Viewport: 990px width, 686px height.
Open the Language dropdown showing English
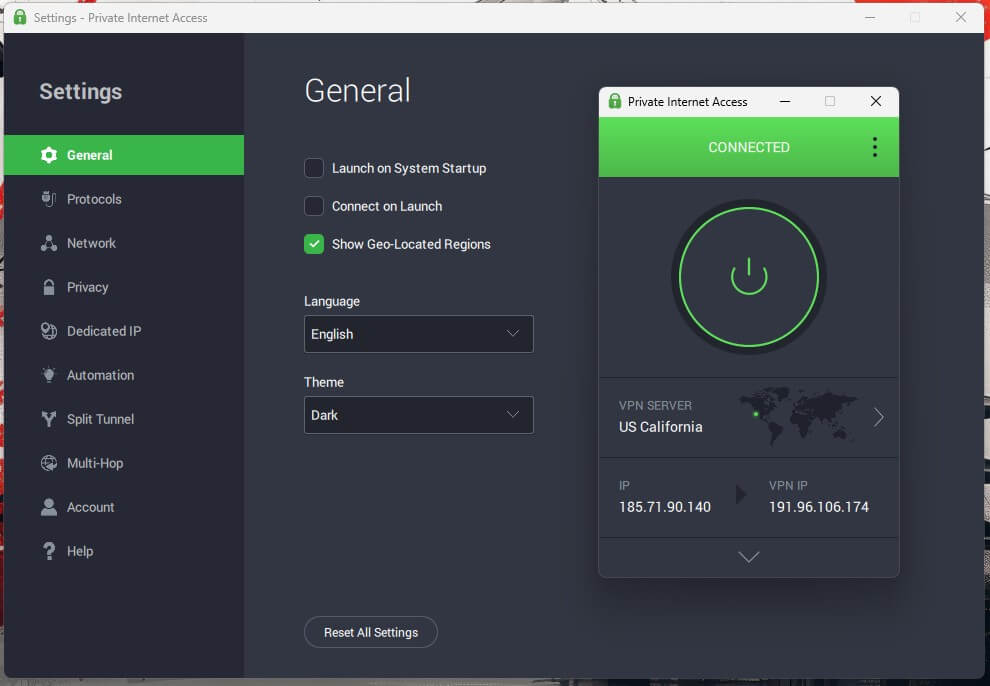click(419, 334)
